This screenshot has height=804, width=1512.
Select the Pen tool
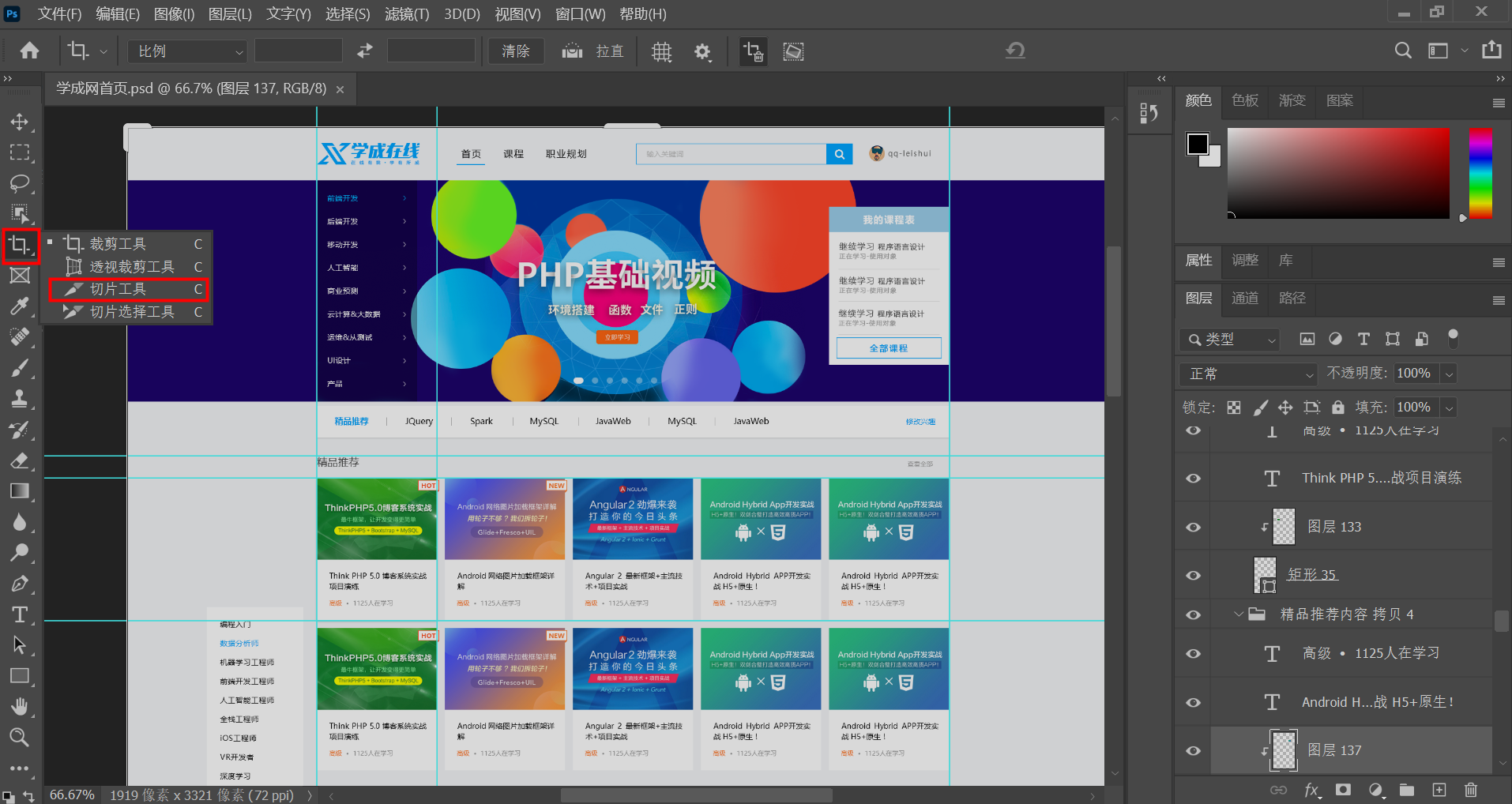(20, 584)
